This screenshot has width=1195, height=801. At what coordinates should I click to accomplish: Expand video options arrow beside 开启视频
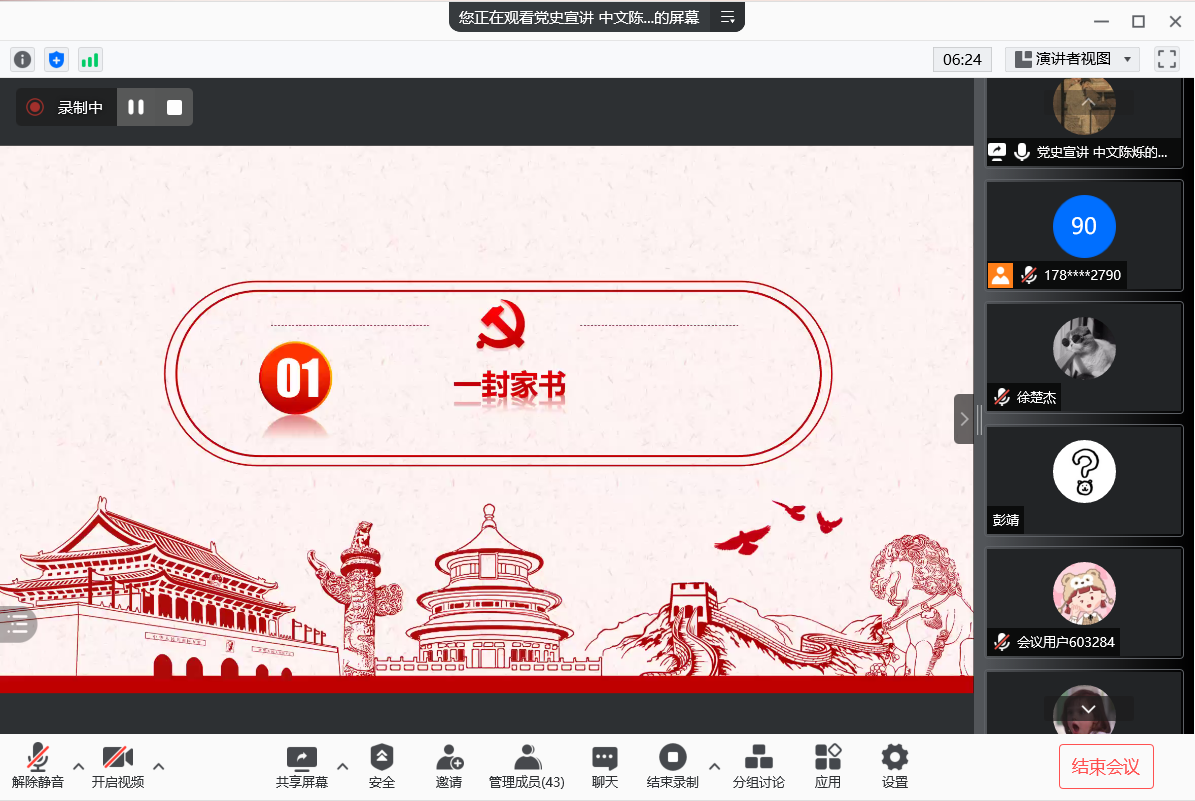158,766
